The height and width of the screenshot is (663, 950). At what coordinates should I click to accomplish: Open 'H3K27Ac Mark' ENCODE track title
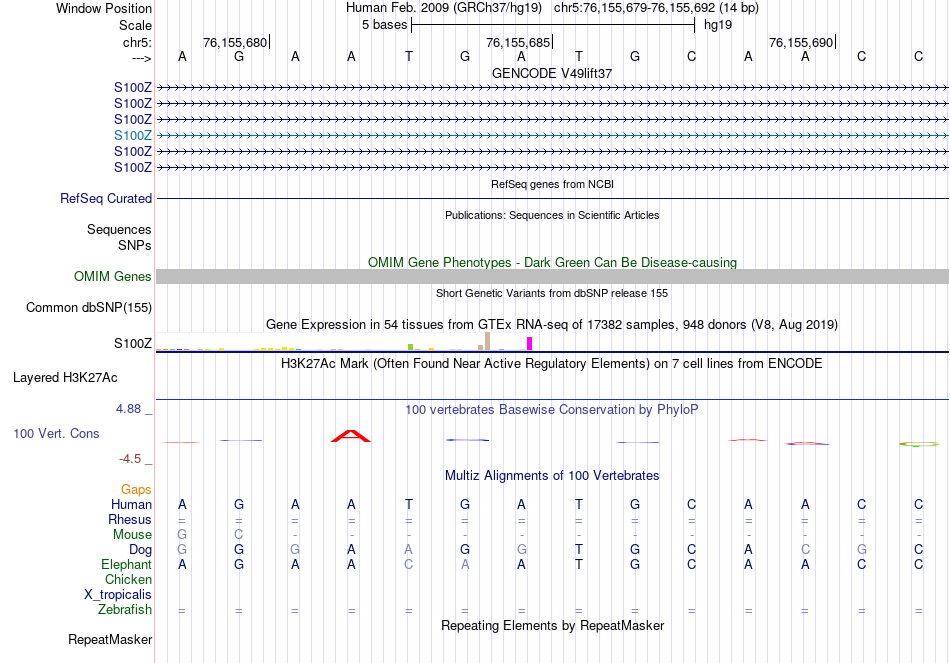pyautogui.click(x=552, y=364)
